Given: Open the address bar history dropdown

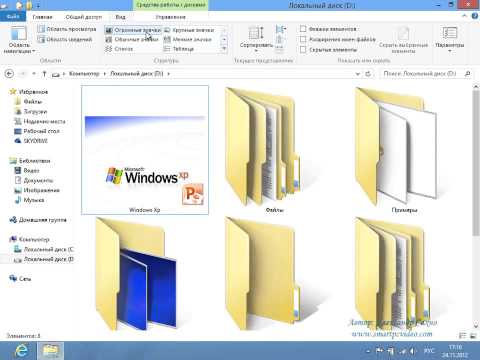Looking at the screenshot, I should (x=357, y=74).
